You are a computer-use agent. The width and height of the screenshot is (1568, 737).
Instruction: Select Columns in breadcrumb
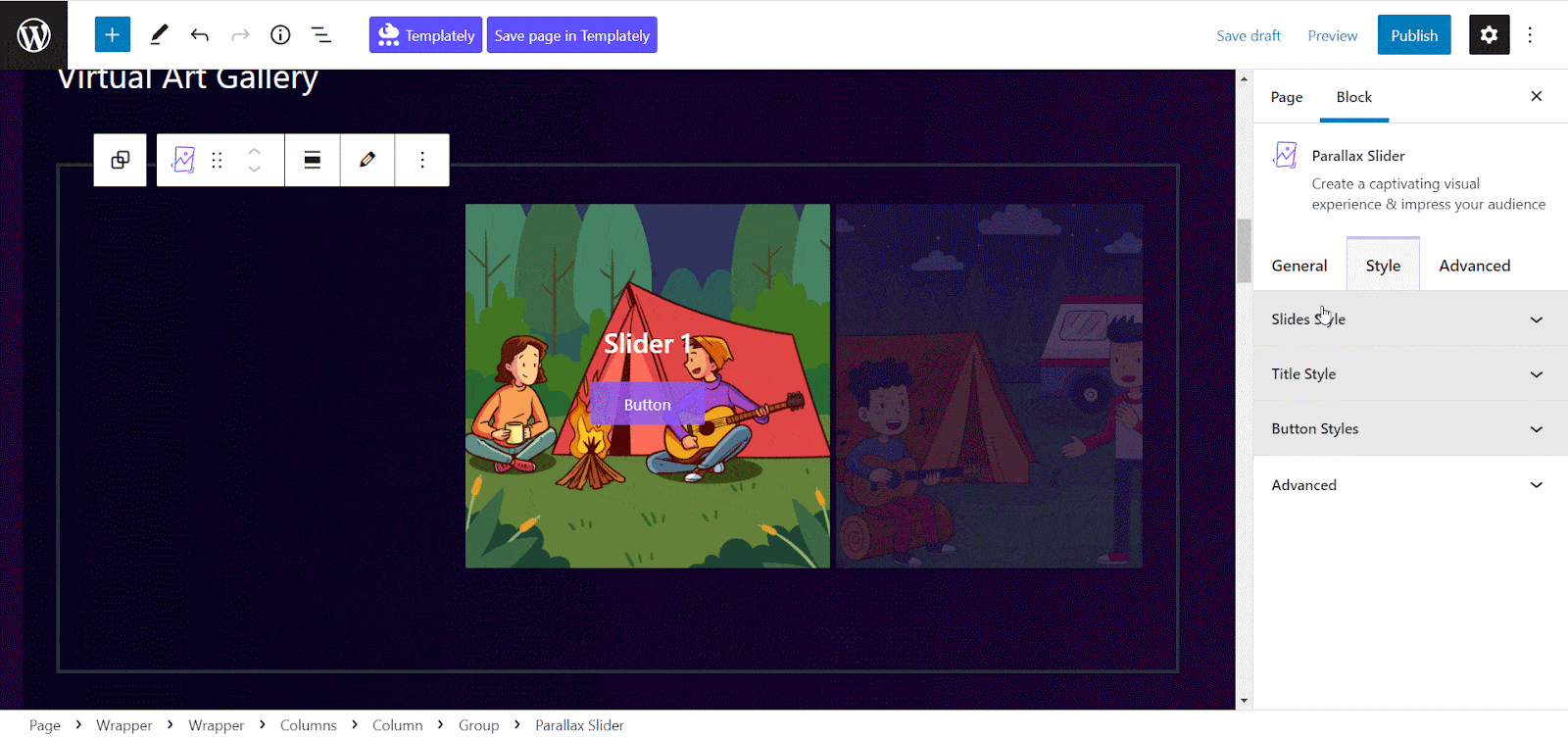[x=309, y=725]
